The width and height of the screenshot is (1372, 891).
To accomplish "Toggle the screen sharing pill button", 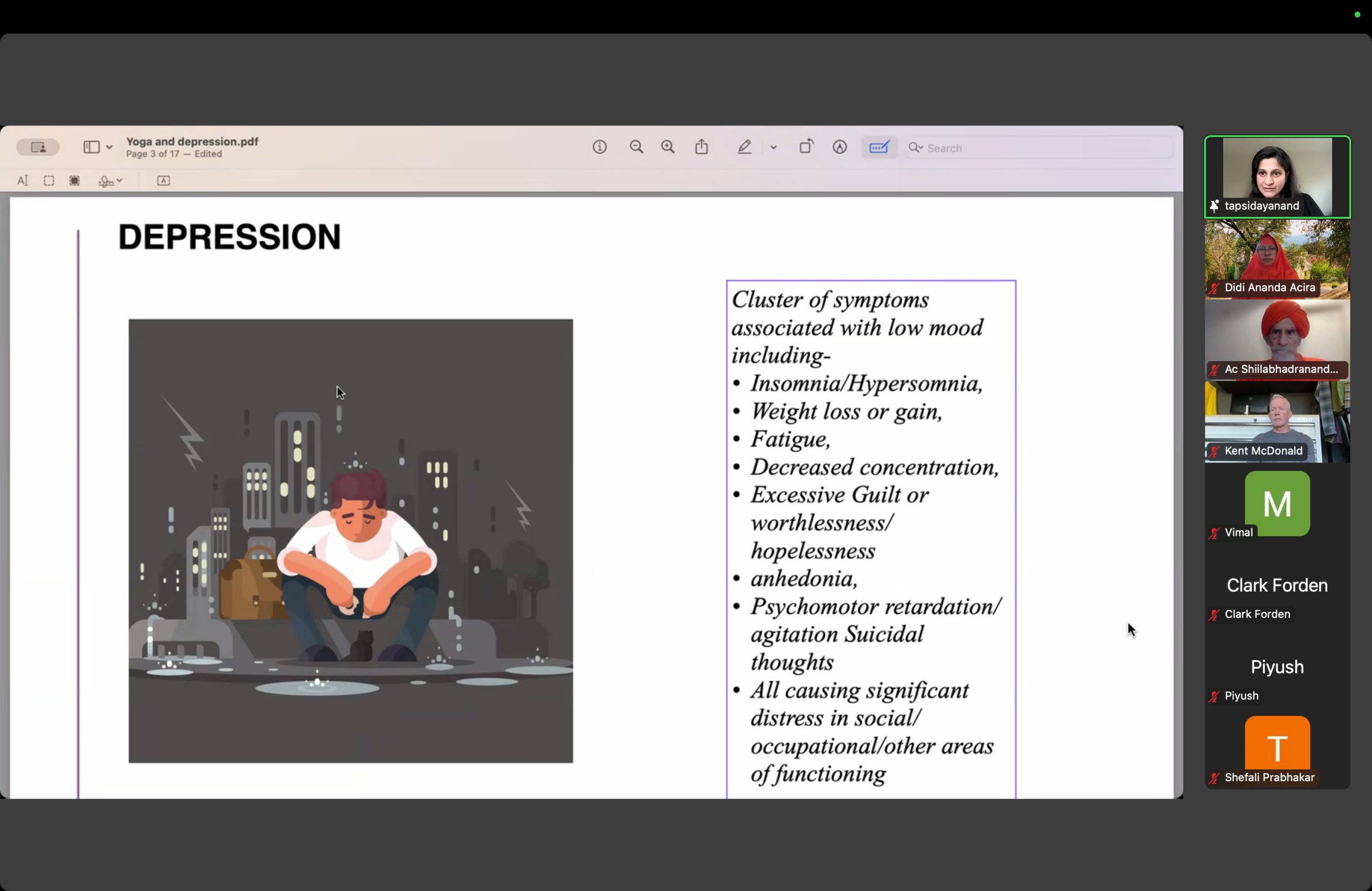I will (38, 147).
